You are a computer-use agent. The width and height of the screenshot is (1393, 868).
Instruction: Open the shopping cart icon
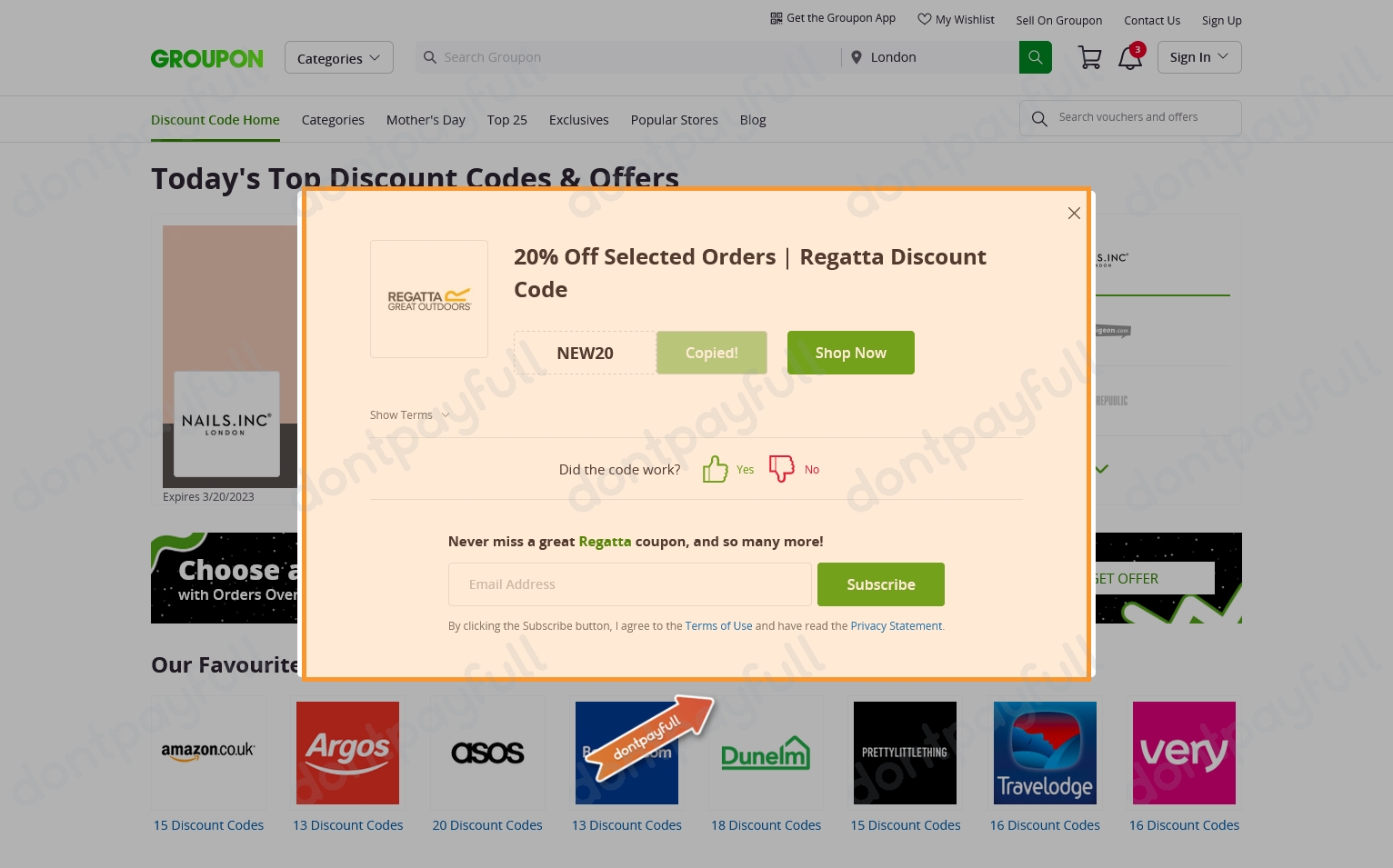click(x=1089, y=57)
